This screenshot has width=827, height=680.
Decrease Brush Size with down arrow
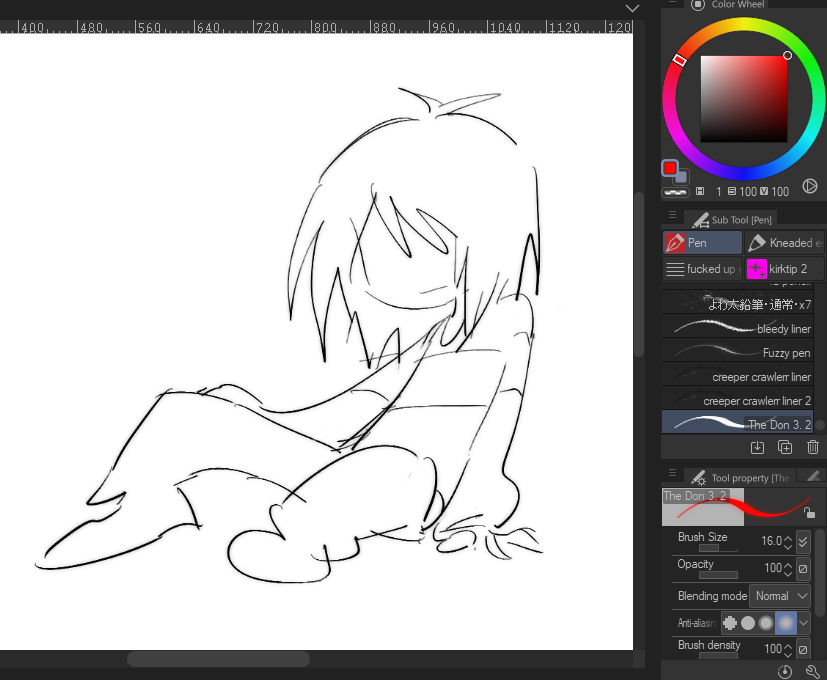pos(788,547)
